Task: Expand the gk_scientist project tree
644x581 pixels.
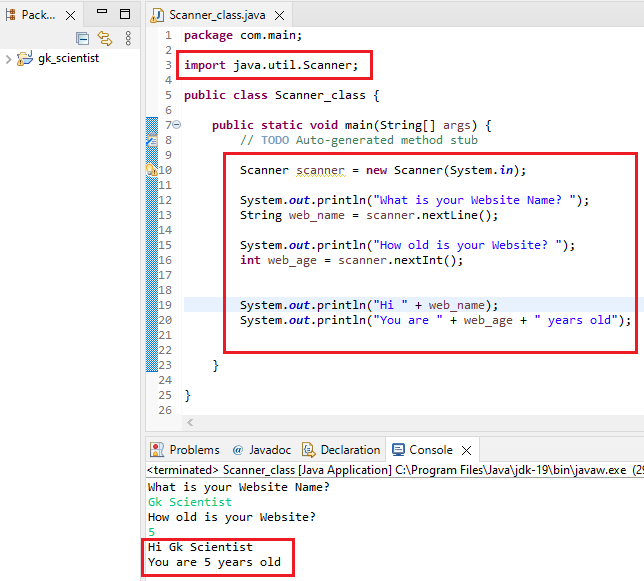Action: (x=8, y=59)
